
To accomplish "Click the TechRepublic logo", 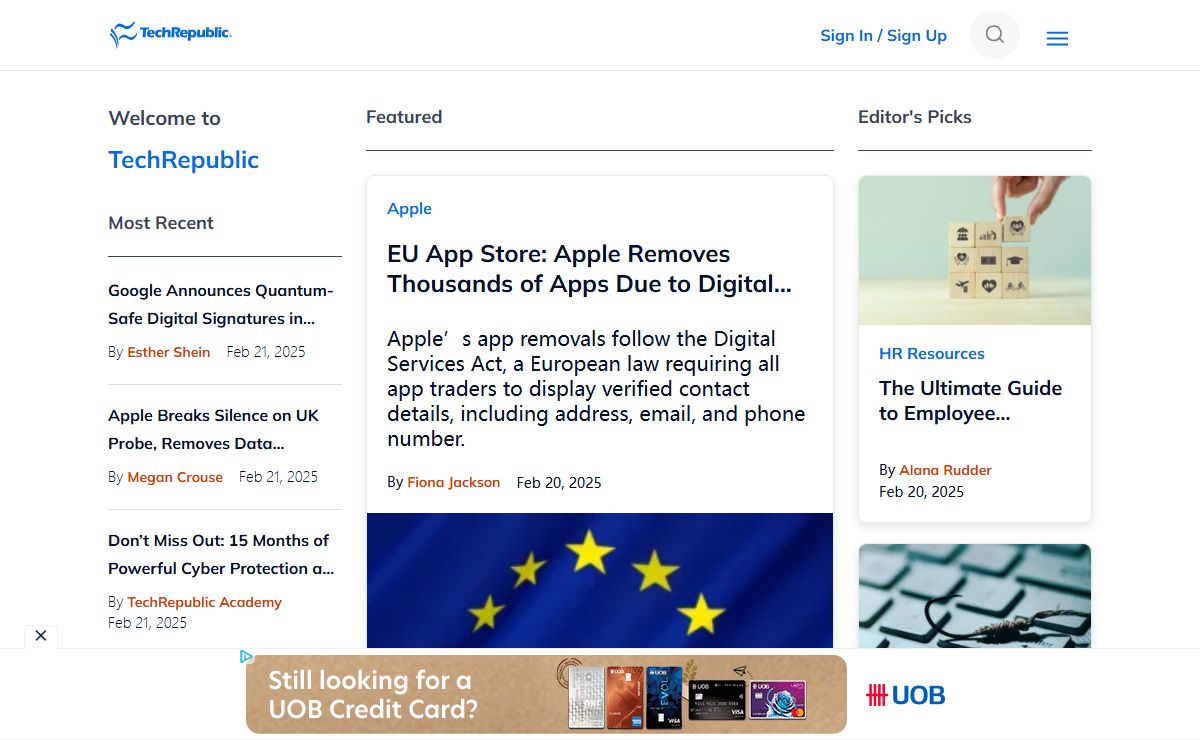I will (171, 35).
